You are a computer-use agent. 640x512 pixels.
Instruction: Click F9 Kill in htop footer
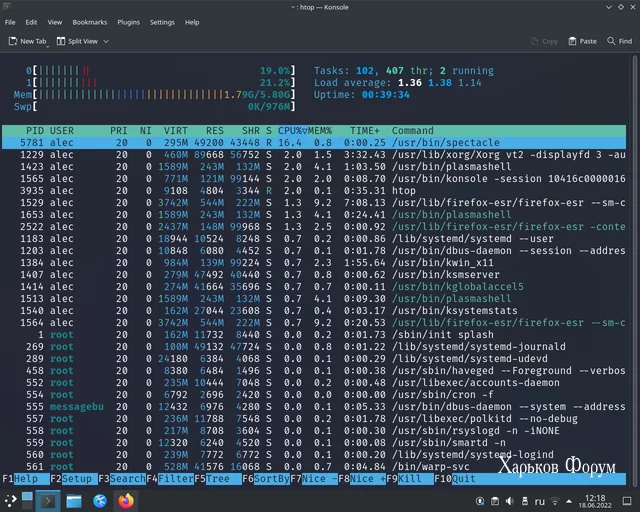[410, 479]
